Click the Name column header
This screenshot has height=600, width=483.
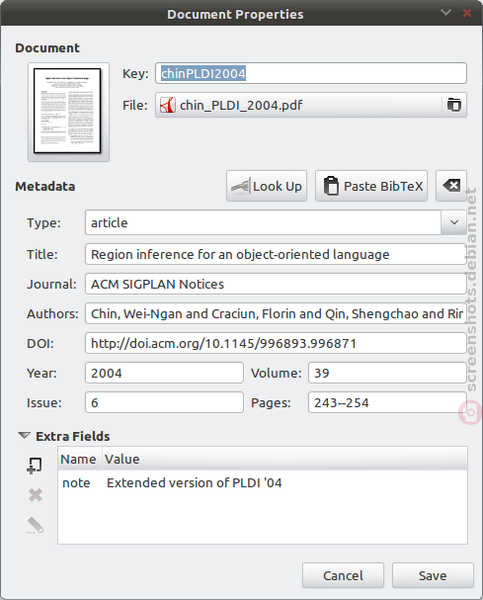click(79, 459)
